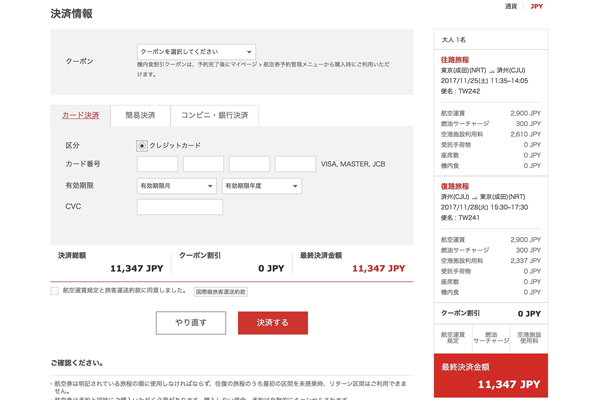Click the second card number field
600x400 pixels.
coord(203,164)
